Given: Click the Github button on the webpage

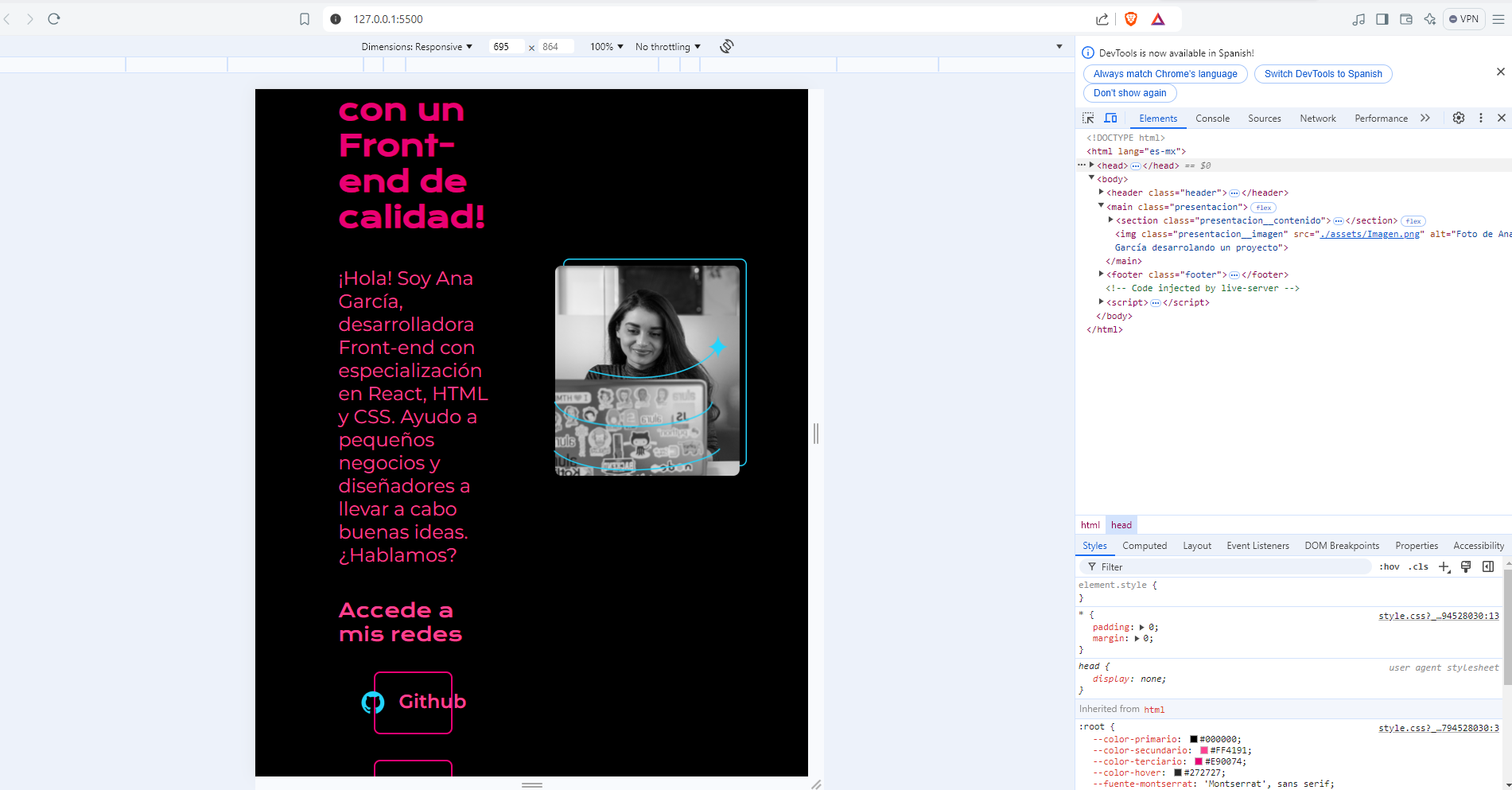Looking at the screenshot, I should (414, 702).
